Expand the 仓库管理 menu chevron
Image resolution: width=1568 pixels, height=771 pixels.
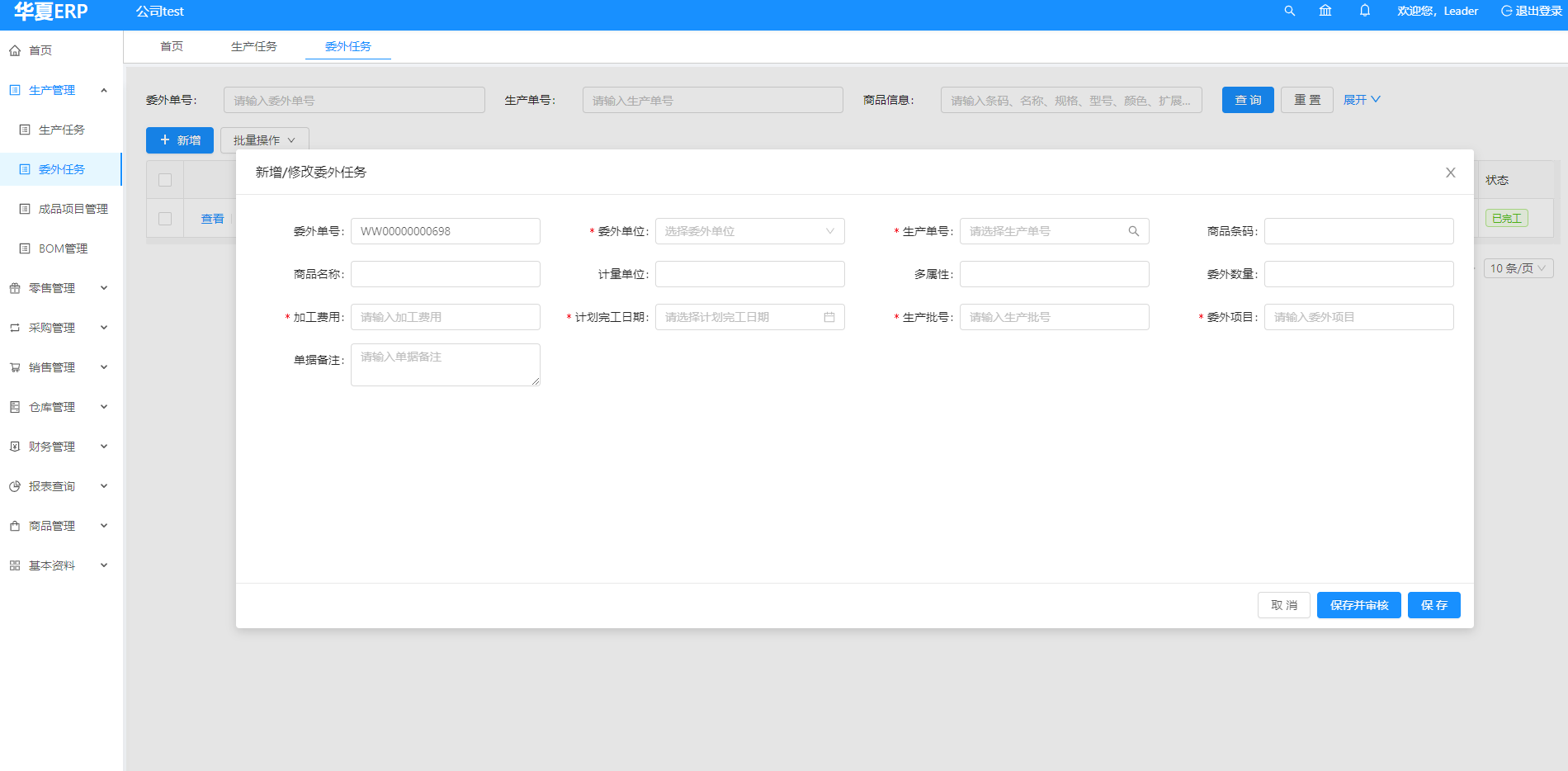click(104, 407)
